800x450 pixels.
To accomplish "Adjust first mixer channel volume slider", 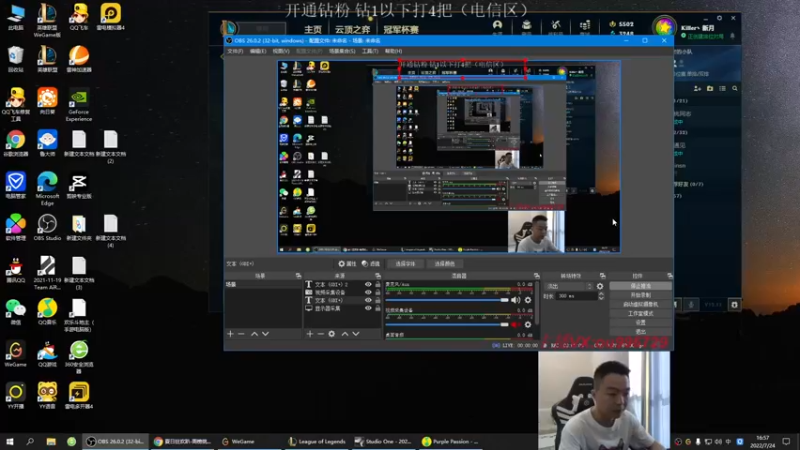I will click(x=447, y=300).
